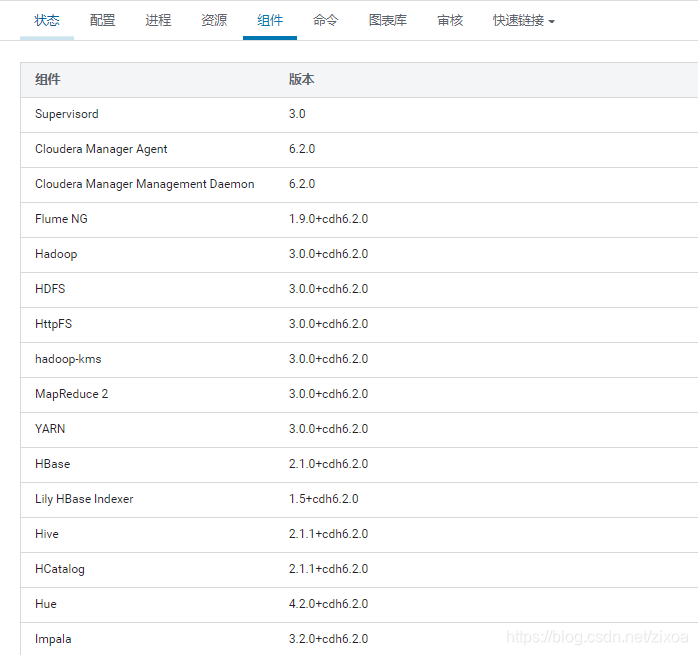This screenshot has width=698, height=655.
Task: Click Hive version 2.1.1+cdh6.2.0
Action: 329,534
